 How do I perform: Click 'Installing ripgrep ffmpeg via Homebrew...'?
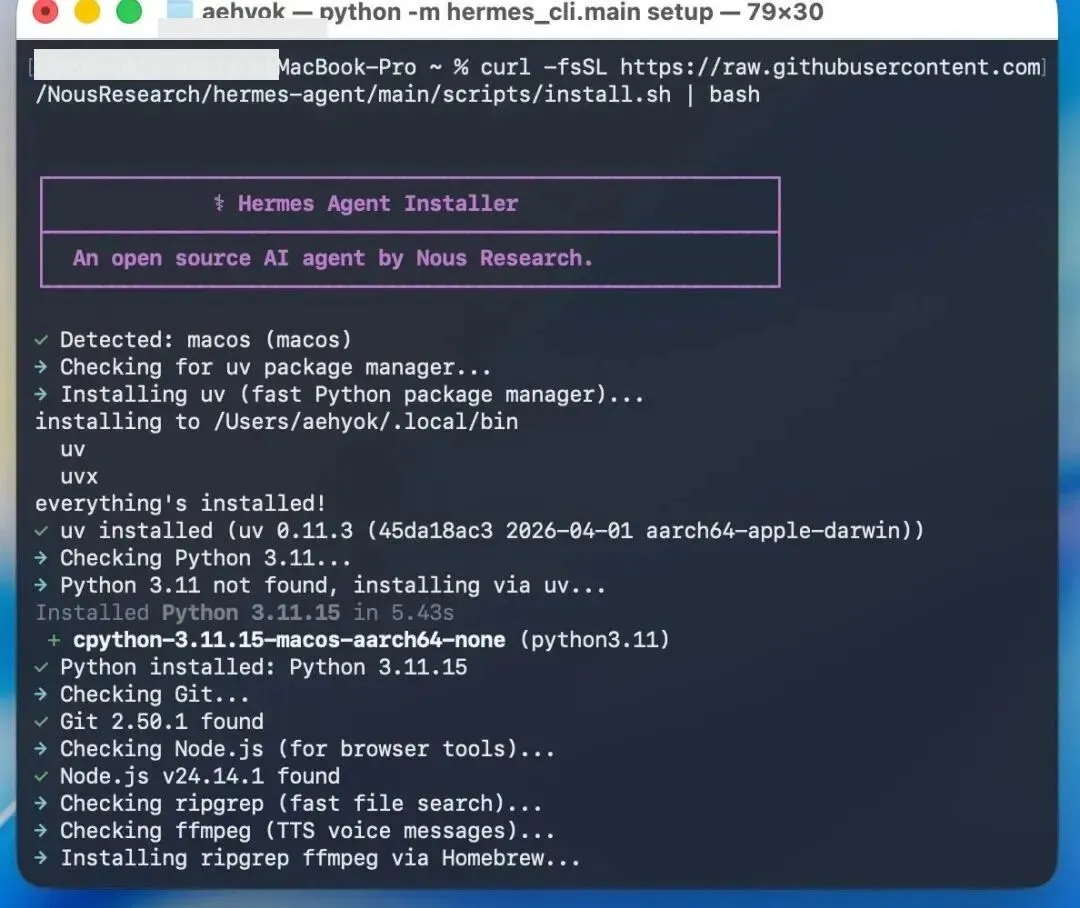point(320,858)
